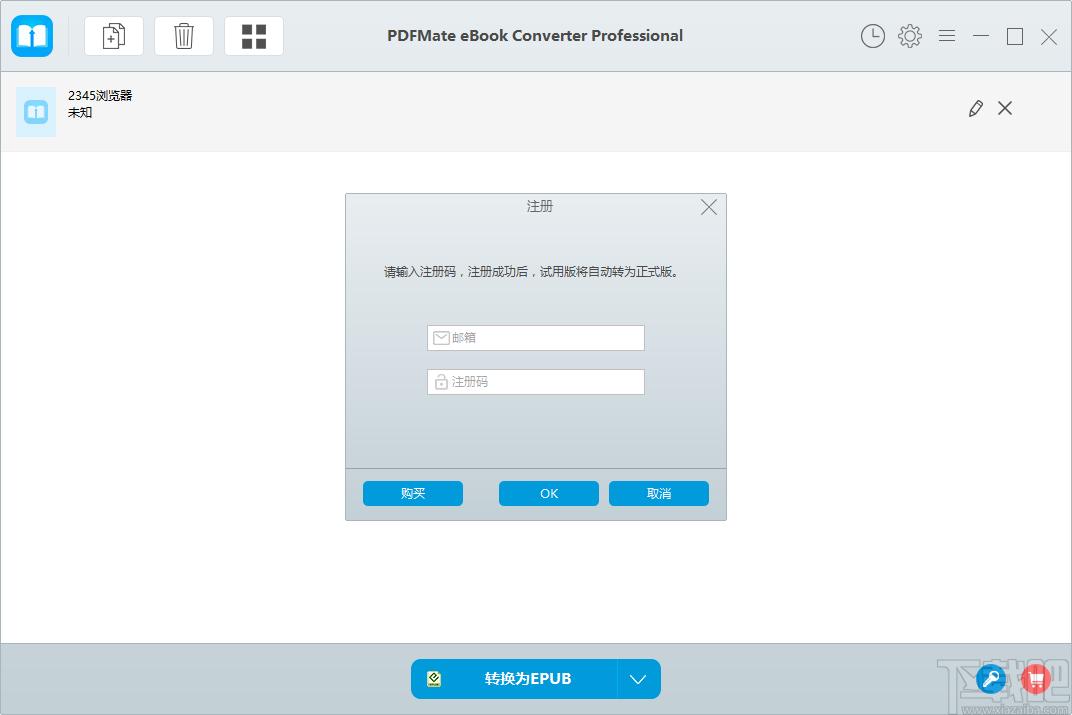Open conversion history clock icon

[872, 36]
